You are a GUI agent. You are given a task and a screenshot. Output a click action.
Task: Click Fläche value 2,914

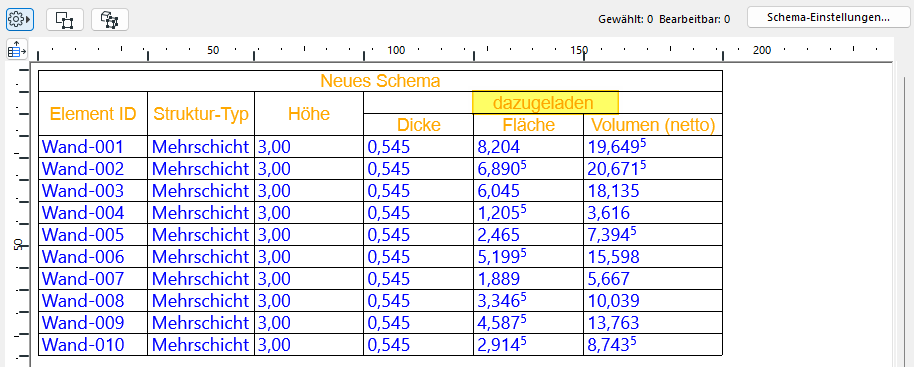[x=529, y=345]
